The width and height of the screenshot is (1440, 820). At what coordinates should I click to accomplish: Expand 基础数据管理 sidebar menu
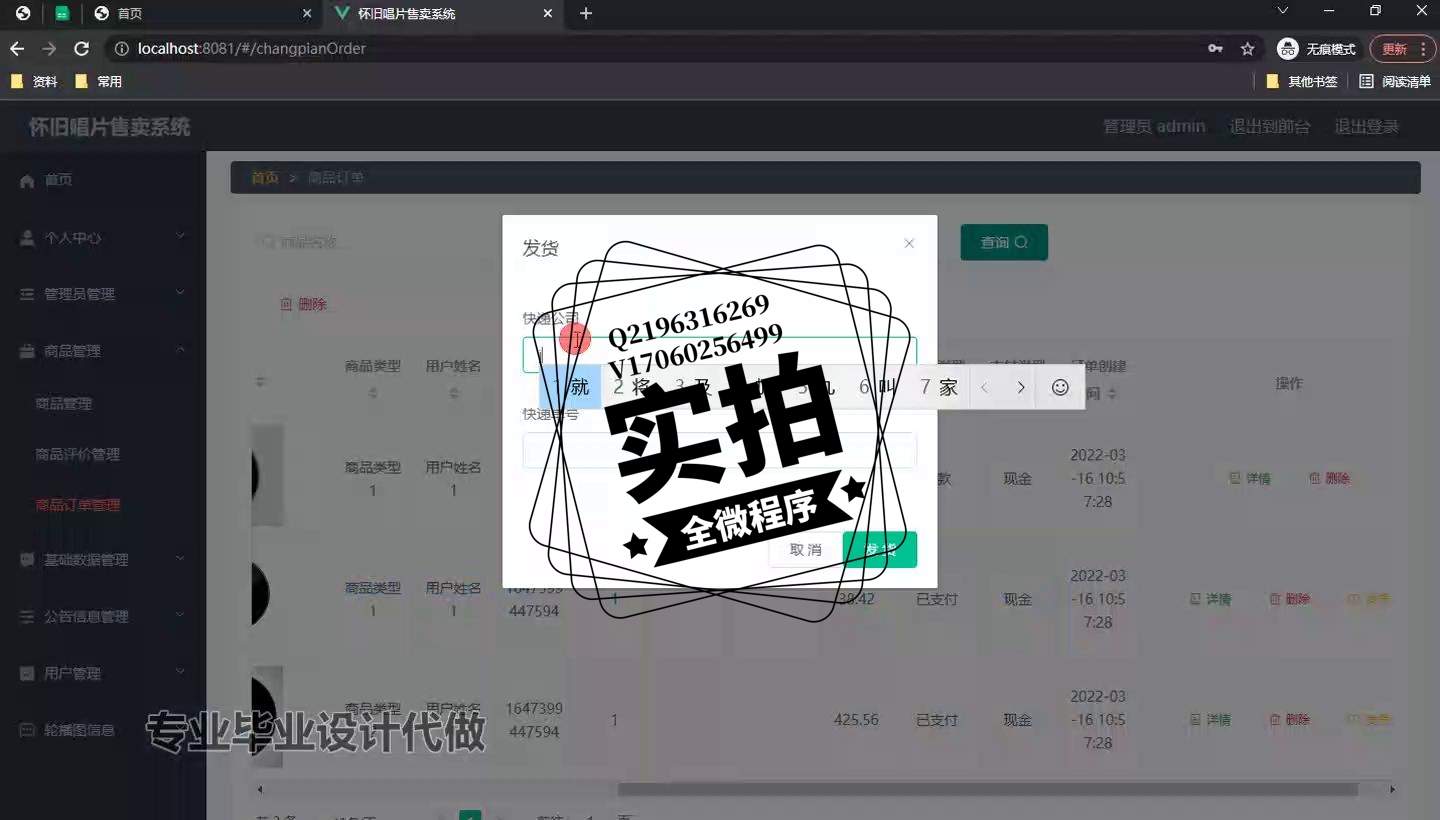(x=103, y=560)
